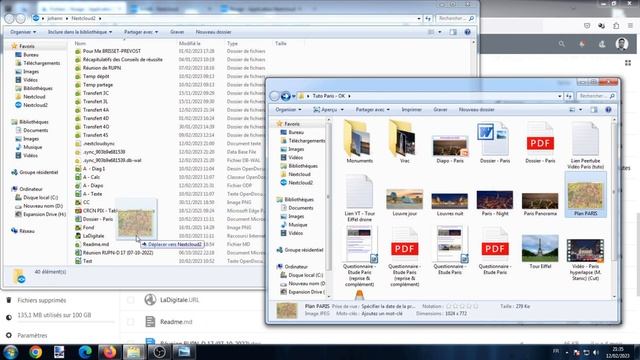Select Vidéo - Paris hyperlapse video file

pyautogui.click(x=585, y=259)
